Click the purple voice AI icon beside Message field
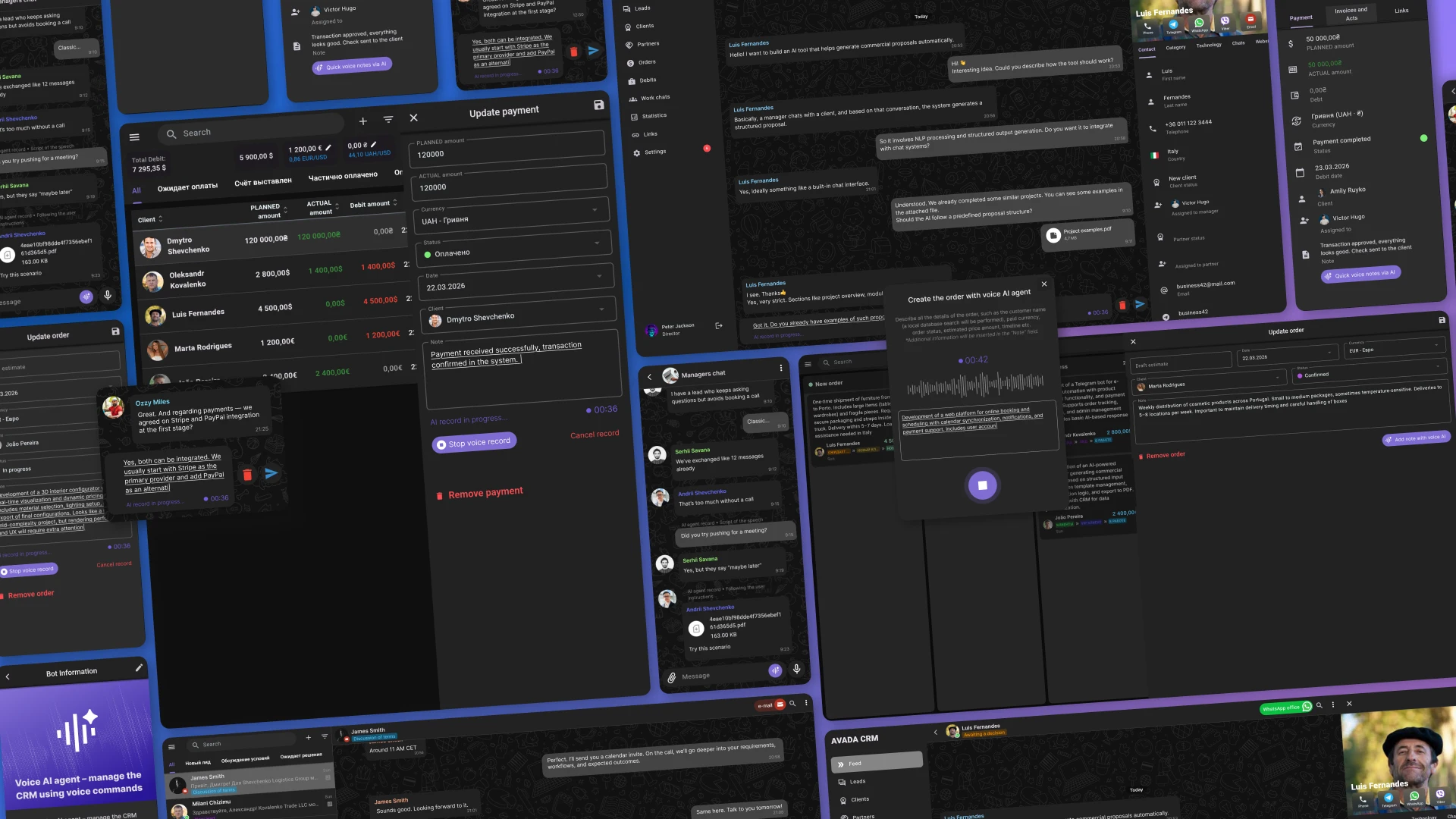Viewport: 1456px width, 819px height. [775, 670]
